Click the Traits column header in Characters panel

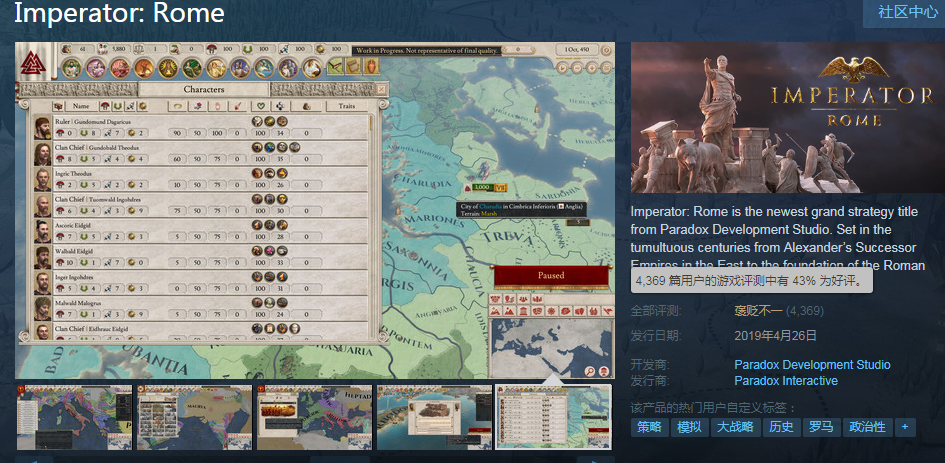click(347, 106)
